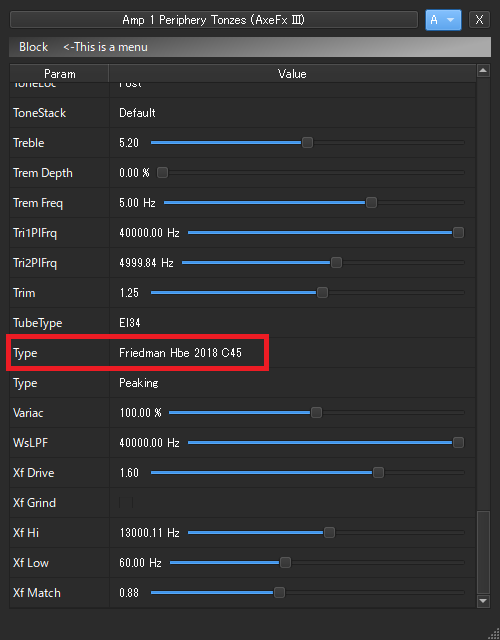Click the Value column header

tap(292, 74)
